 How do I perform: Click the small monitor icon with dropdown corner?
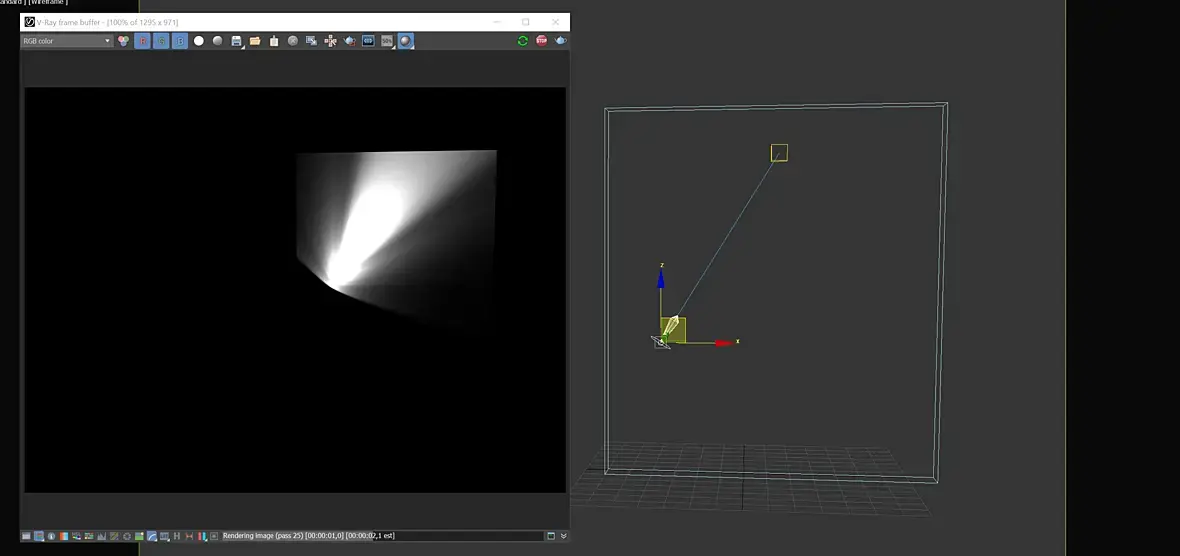click(164, 536)
